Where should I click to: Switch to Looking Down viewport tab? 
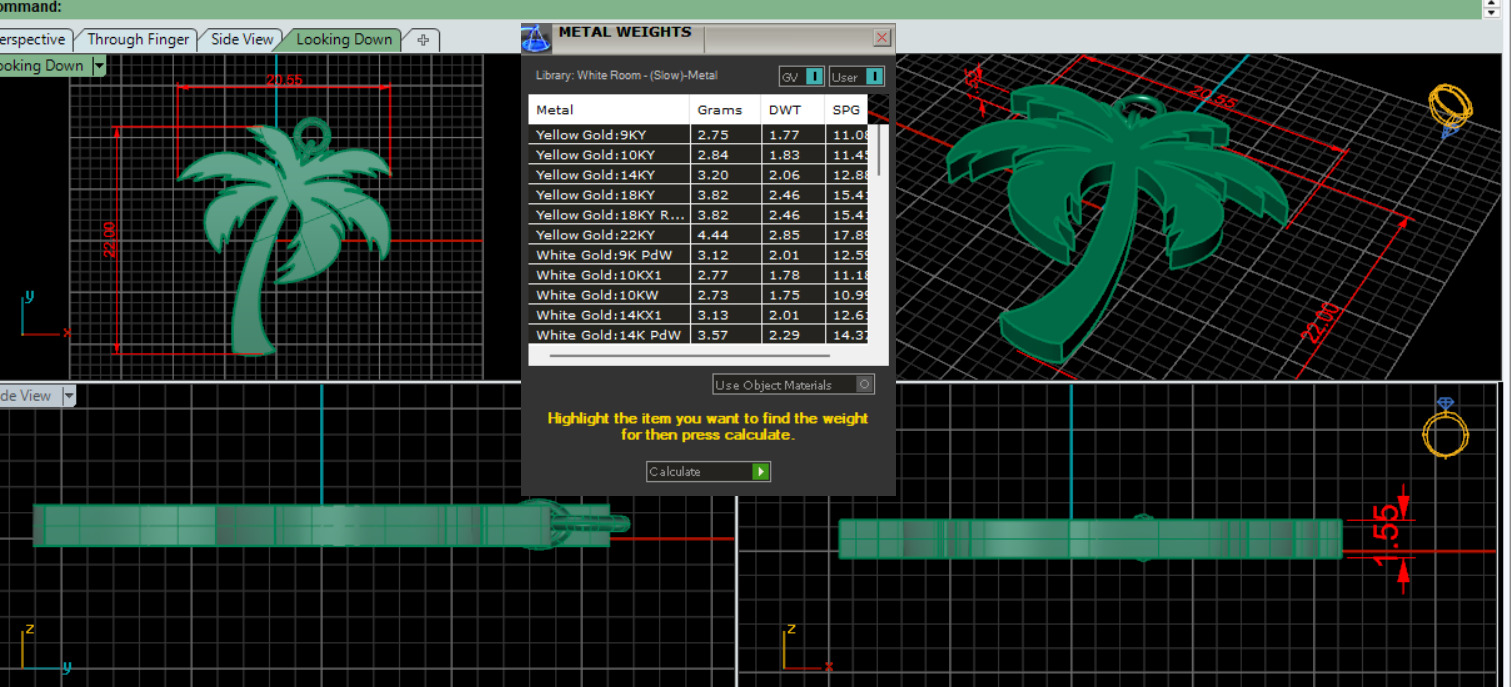click(x=343, y=40)
